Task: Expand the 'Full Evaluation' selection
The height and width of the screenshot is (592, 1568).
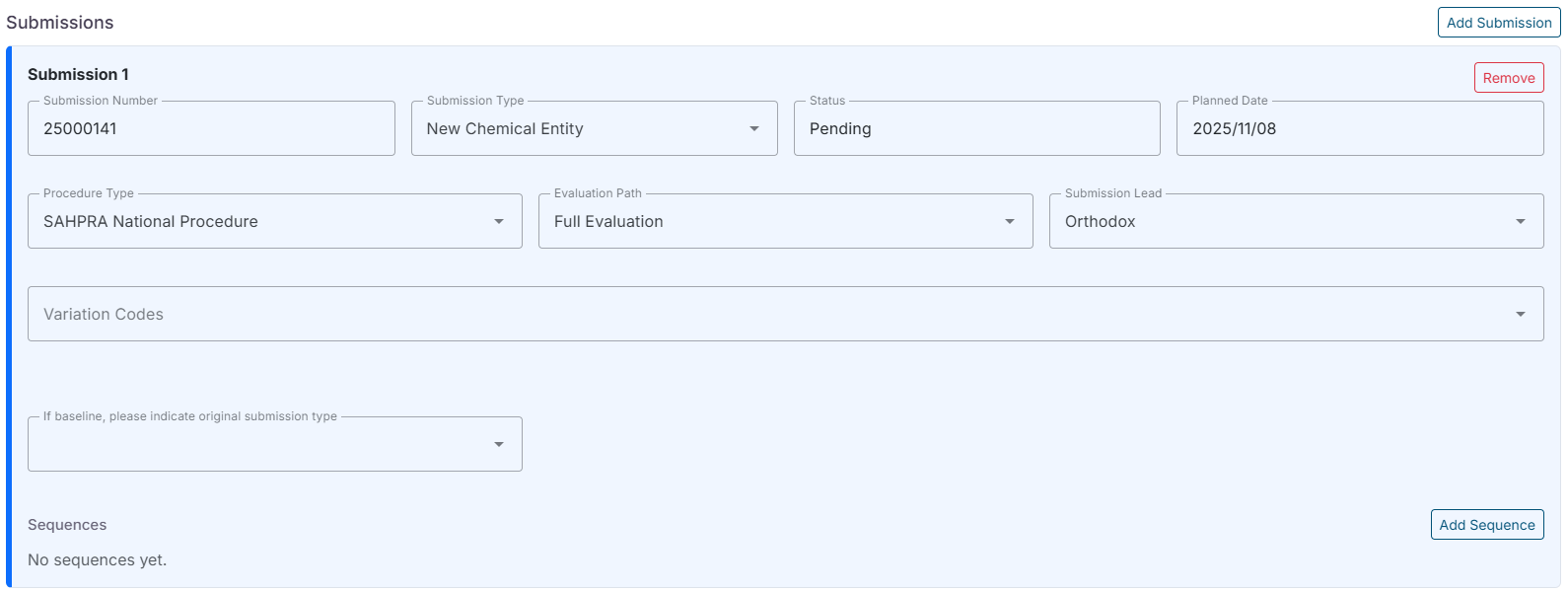Action: click(x=769, y=222)
